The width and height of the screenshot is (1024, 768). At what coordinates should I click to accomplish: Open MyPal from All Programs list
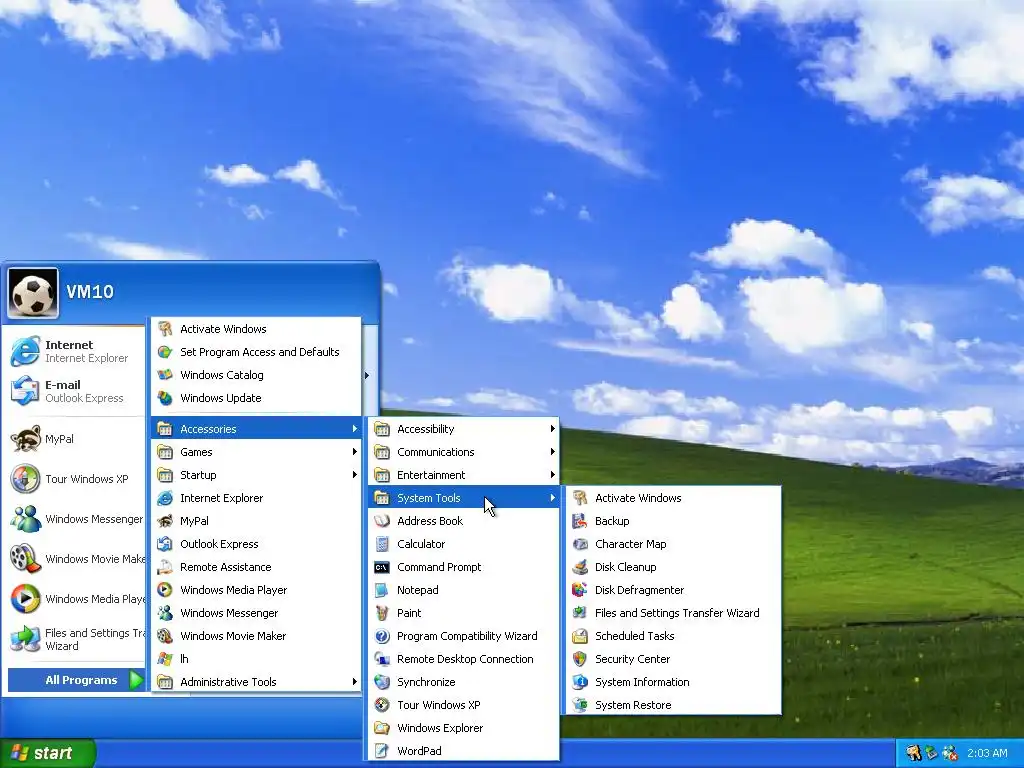[256, 521]
